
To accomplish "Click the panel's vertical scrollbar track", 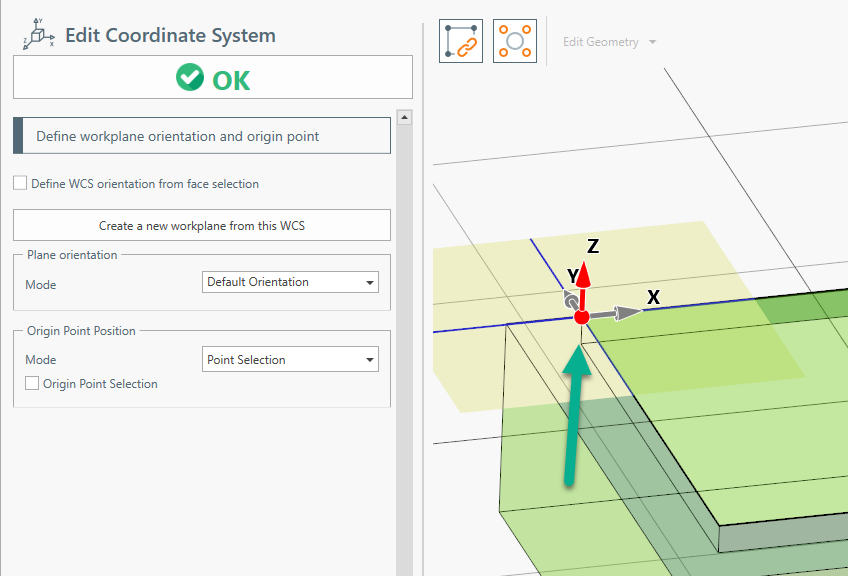I will point(405,350).
